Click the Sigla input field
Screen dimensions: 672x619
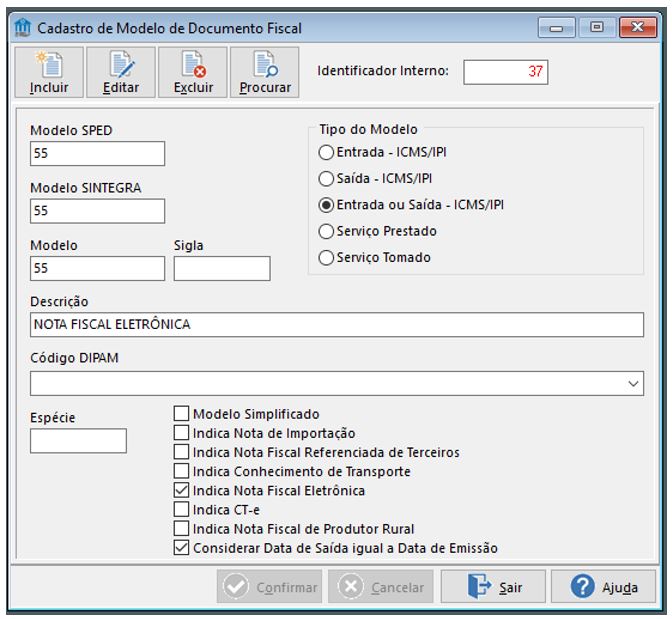click(222, 268)
